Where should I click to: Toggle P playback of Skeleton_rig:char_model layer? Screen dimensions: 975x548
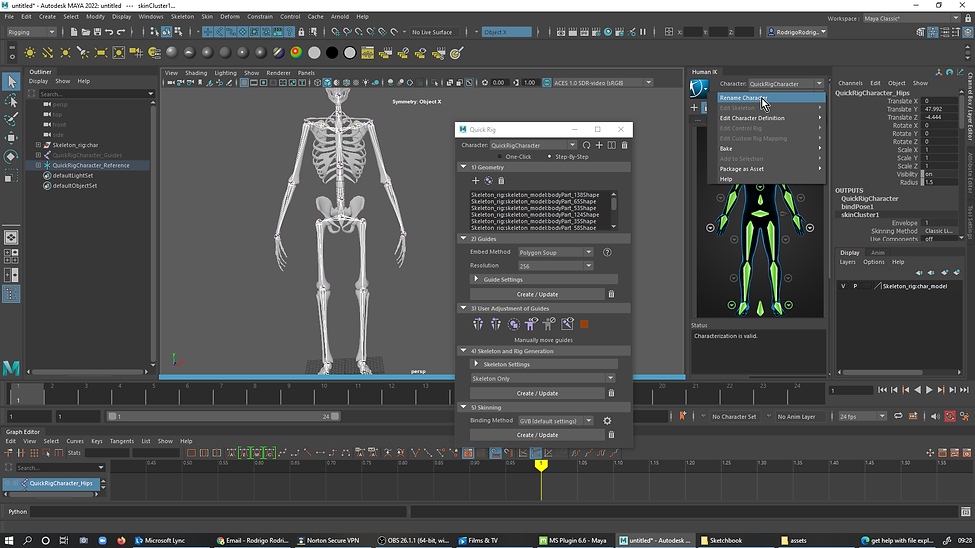pyautogui.click(x=855, y=286)
